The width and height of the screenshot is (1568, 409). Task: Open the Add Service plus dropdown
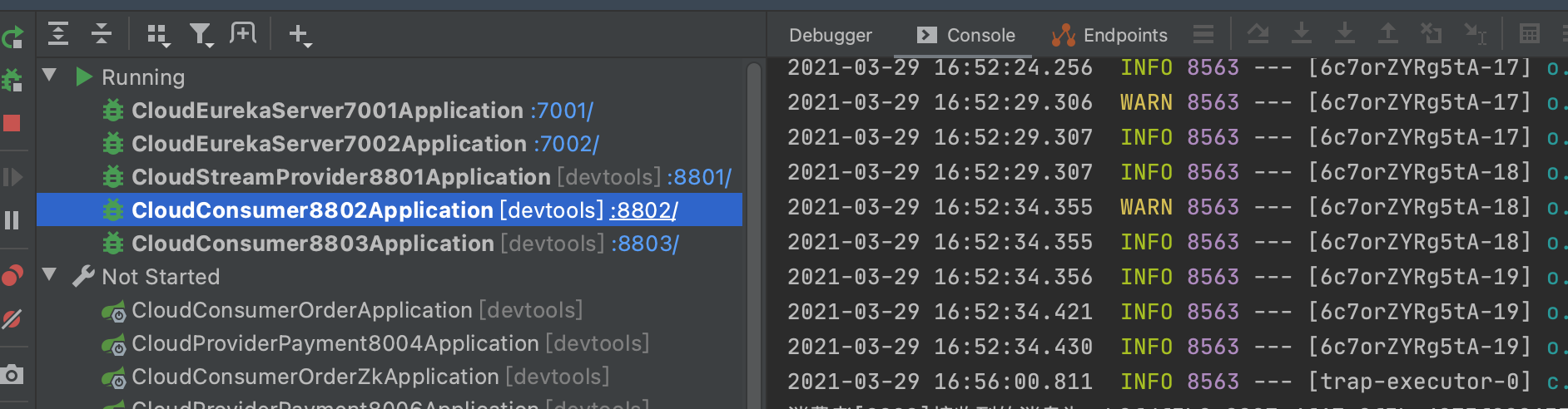(300, 34)
